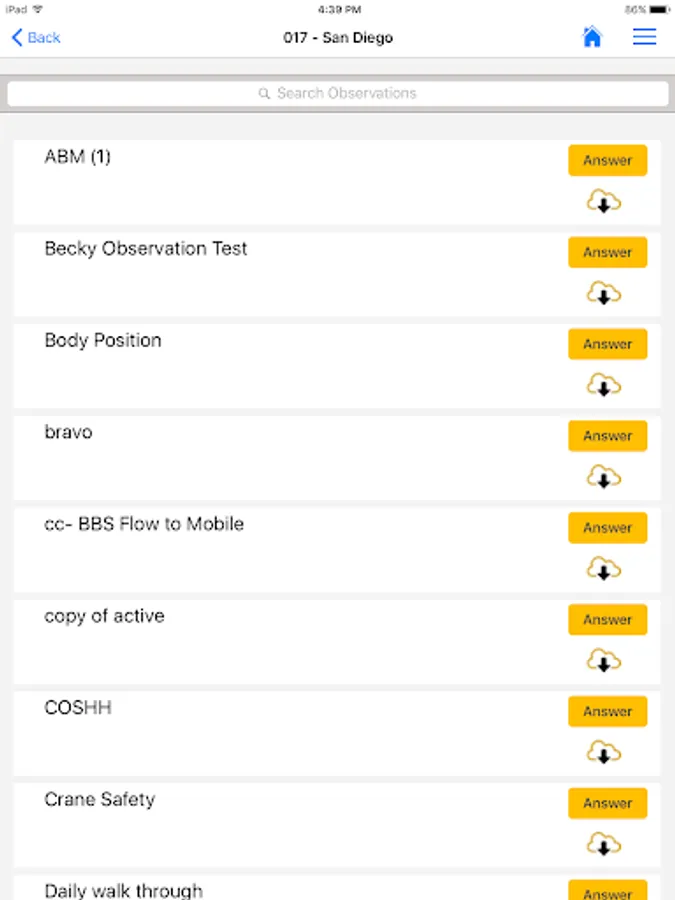Download the copy of active observation
Viewport: 675px width, 900px height.
pyautogui.click(x=603, y=662)
